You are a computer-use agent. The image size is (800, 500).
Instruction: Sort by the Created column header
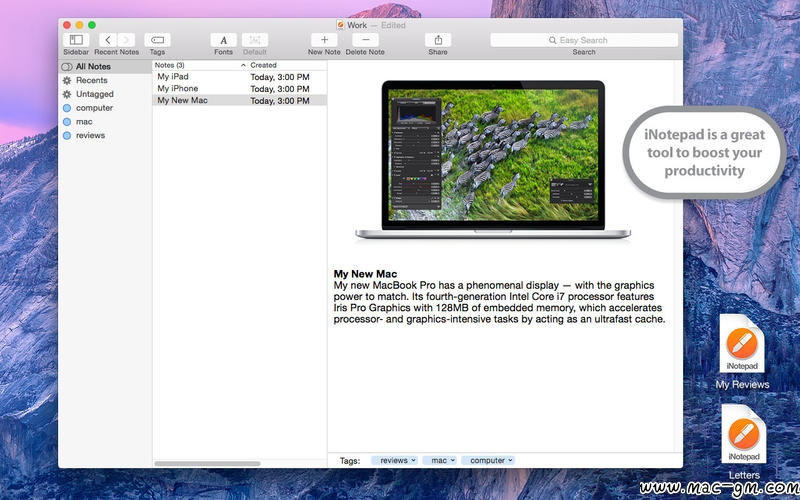coord(288,65)
